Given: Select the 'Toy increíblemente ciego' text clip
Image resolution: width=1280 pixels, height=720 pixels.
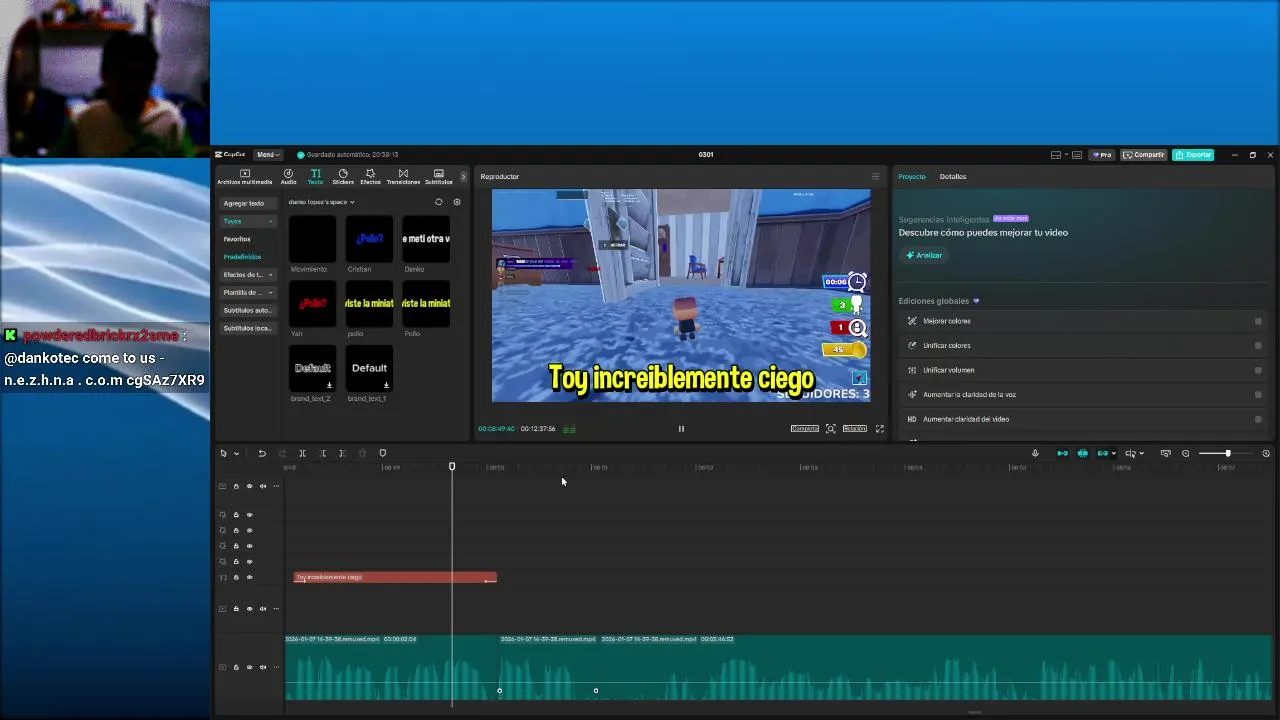Looking at the screenshot, I should pos(395,578).
